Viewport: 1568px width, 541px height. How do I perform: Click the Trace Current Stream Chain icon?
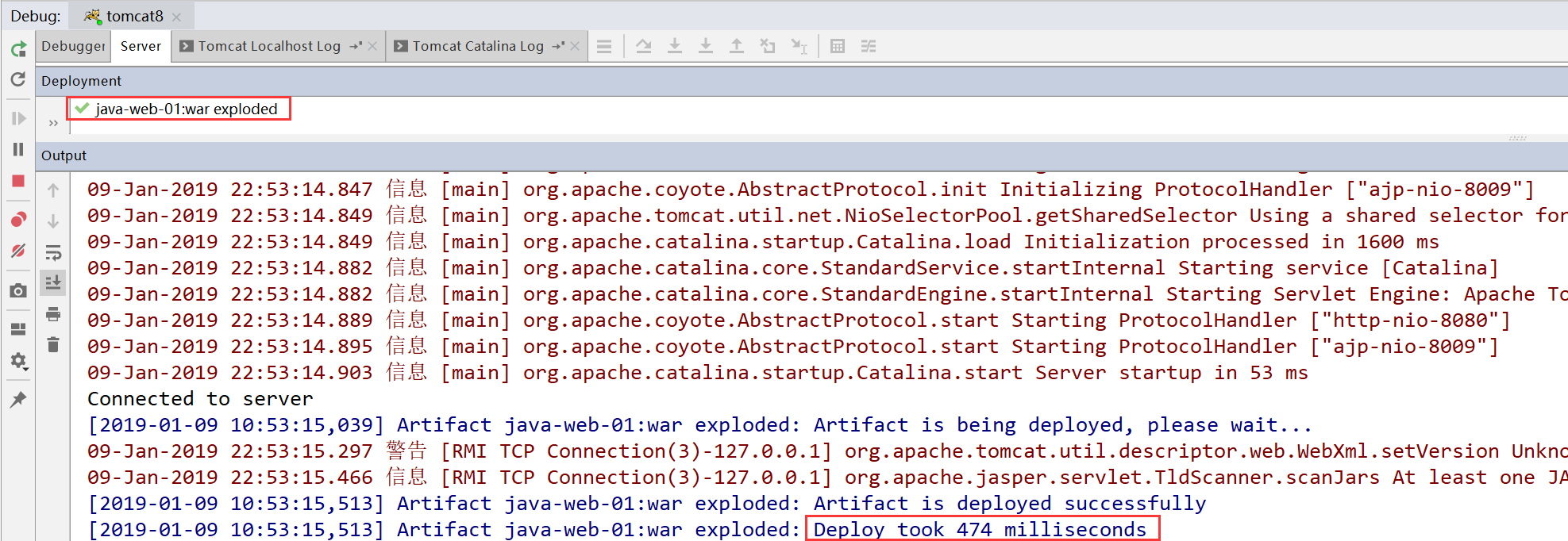(869, 46)
